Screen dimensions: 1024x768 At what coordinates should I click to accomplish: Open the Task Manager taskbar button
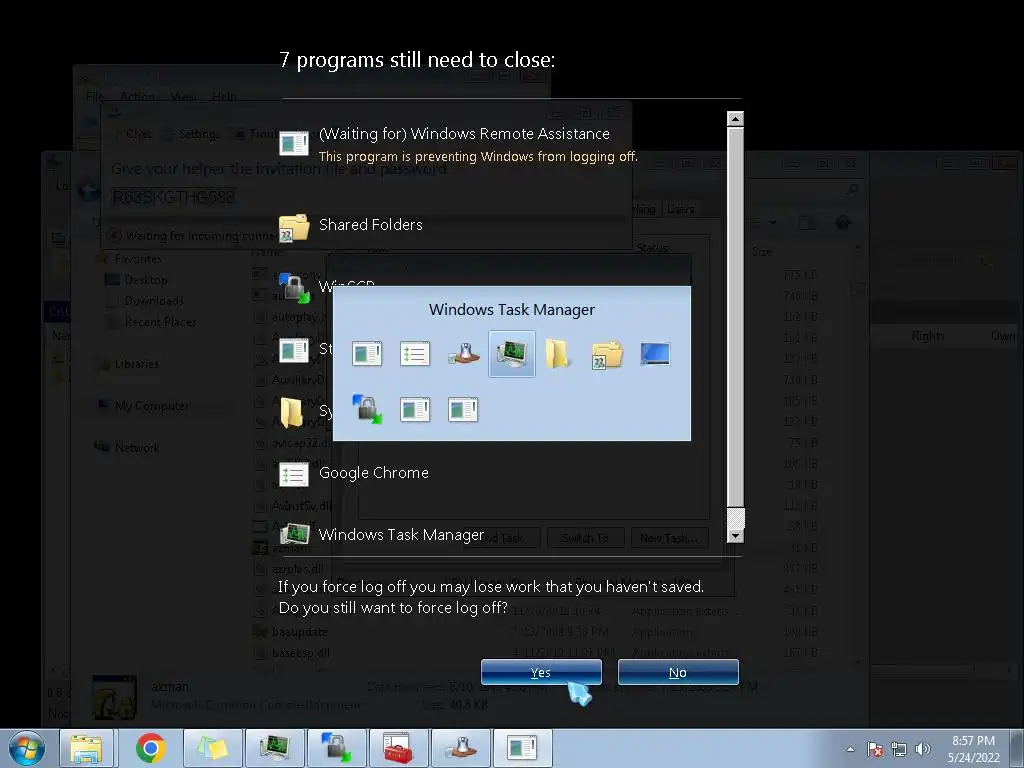point(274,748)
